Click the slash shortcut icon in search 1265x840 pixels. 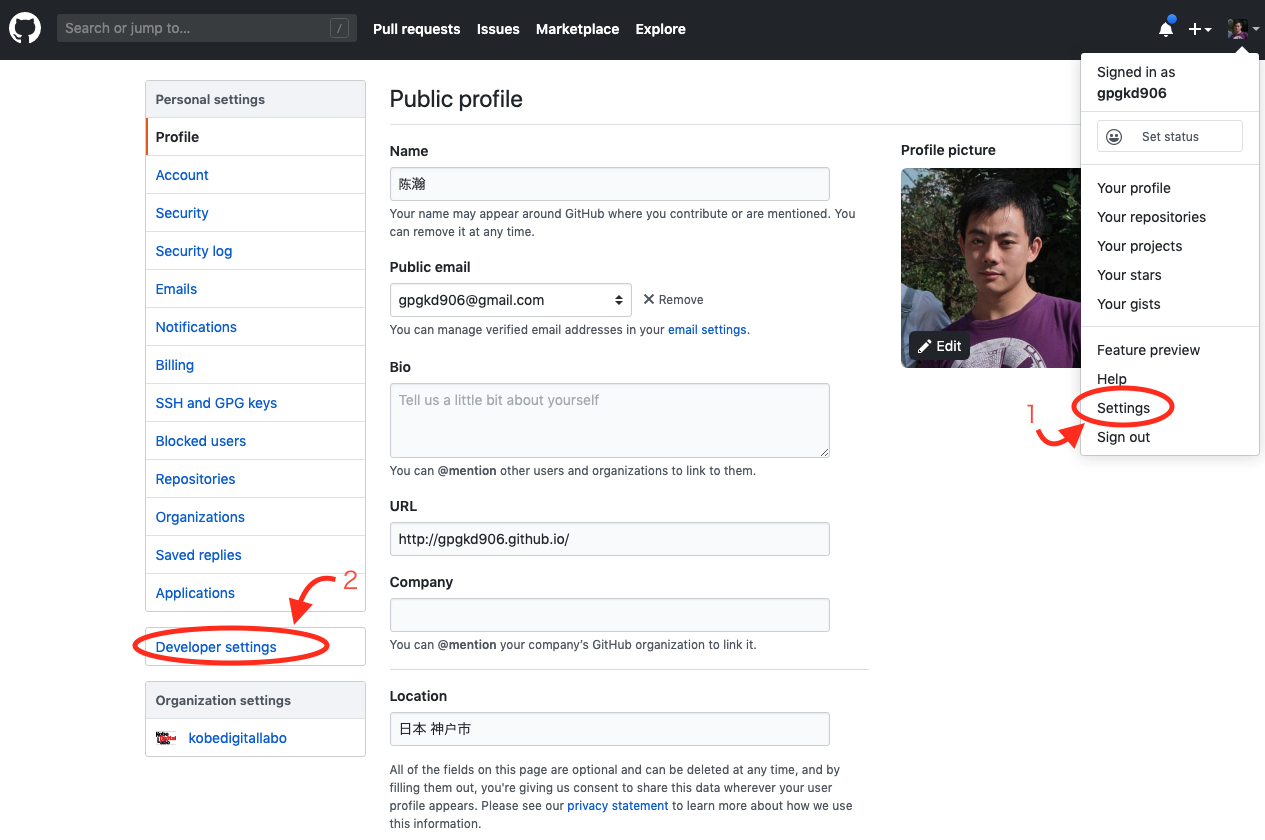(340, 29)
